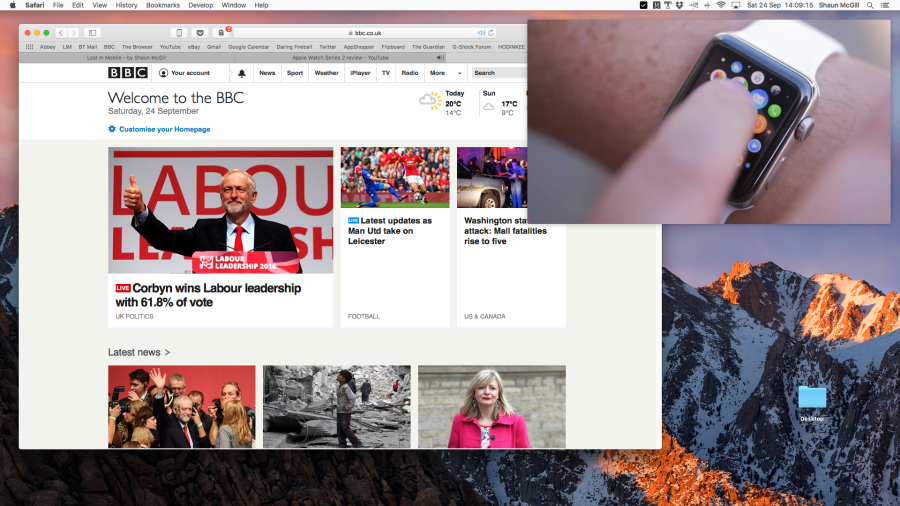This screenshot has width=900, height=506.
Task: Open the Develop menu
Action: pos(201,5)
